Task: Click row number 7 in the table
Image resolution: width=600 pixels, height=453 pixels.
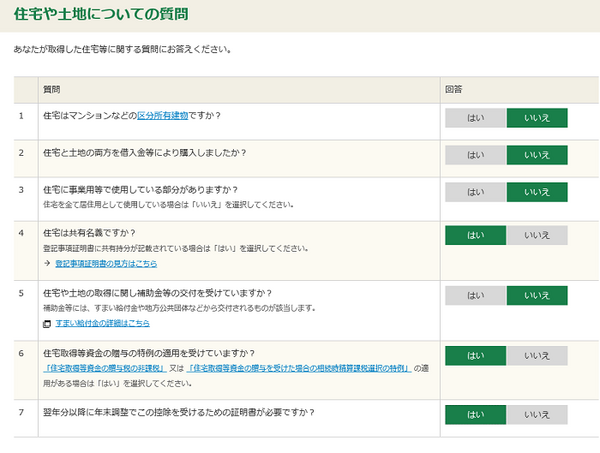Action: [x=21, y=412]
